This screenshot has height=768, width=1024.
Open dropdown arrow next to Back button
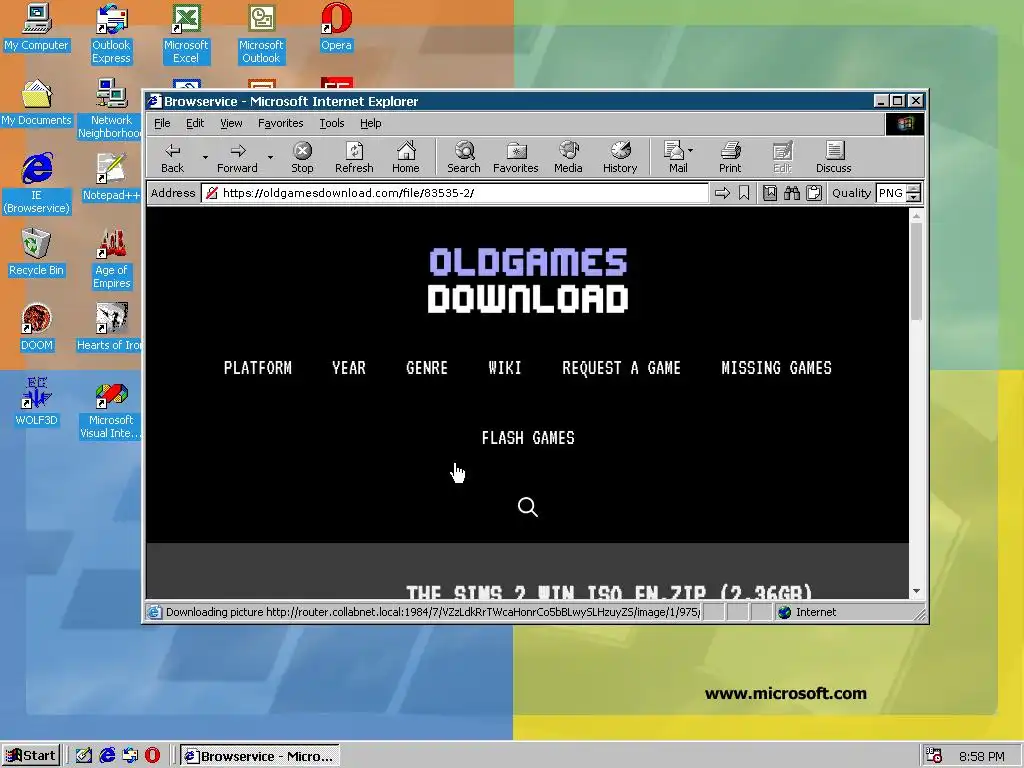205,157
